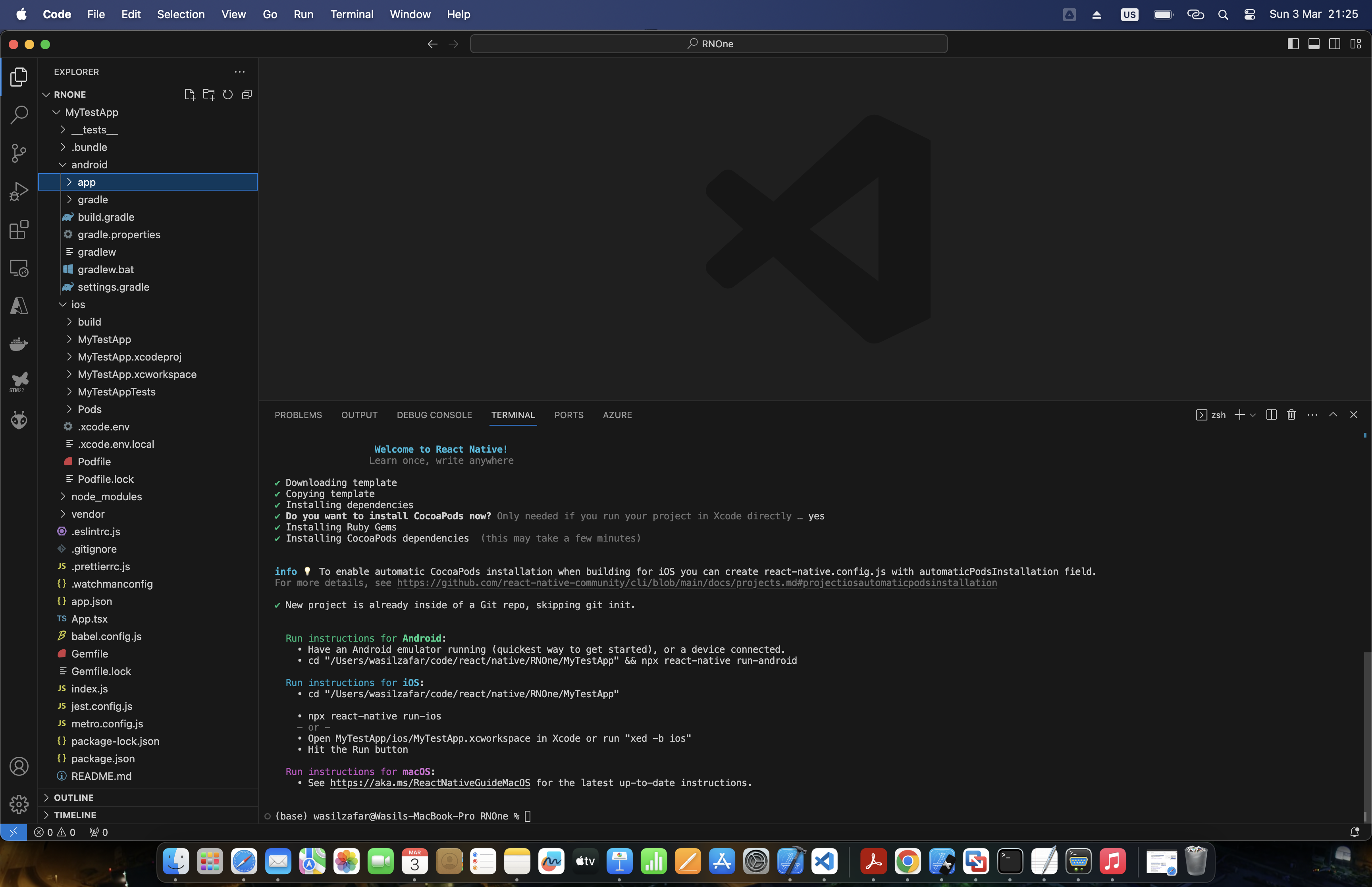Image resolution: width=1372 pixels, height=887 pixels.
Task: Create a new file in RNONE
Action: 190,94
